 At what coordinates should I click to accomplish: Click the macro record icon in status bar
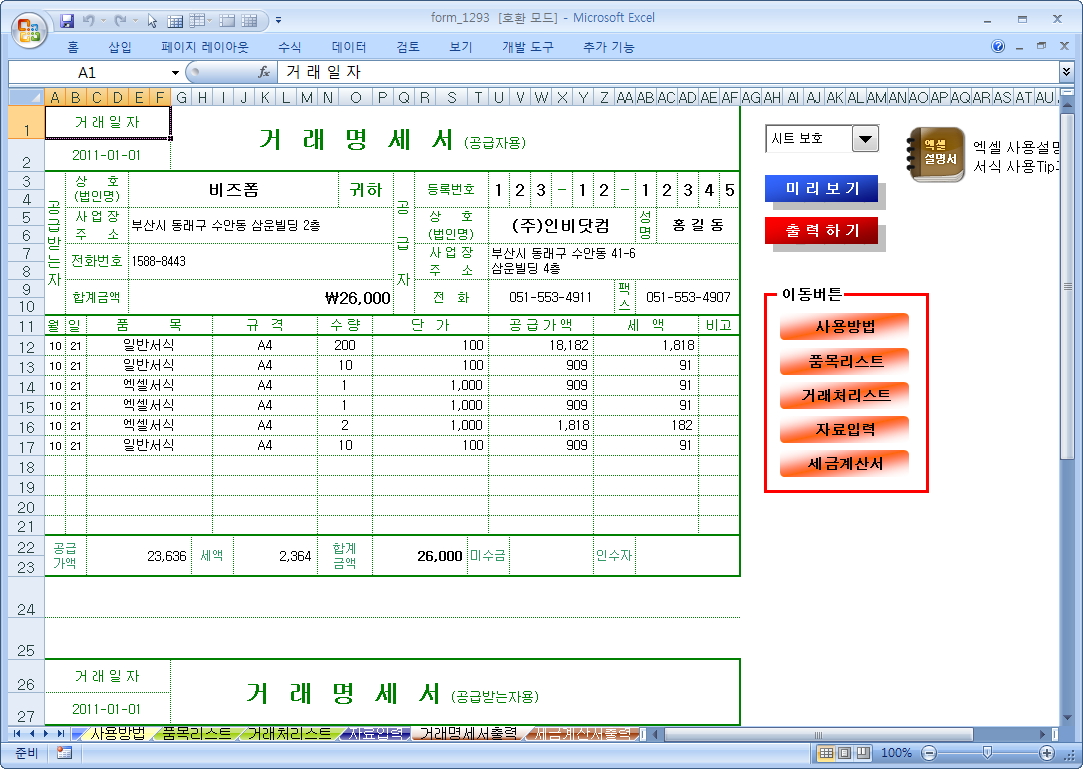click(64, 753)
